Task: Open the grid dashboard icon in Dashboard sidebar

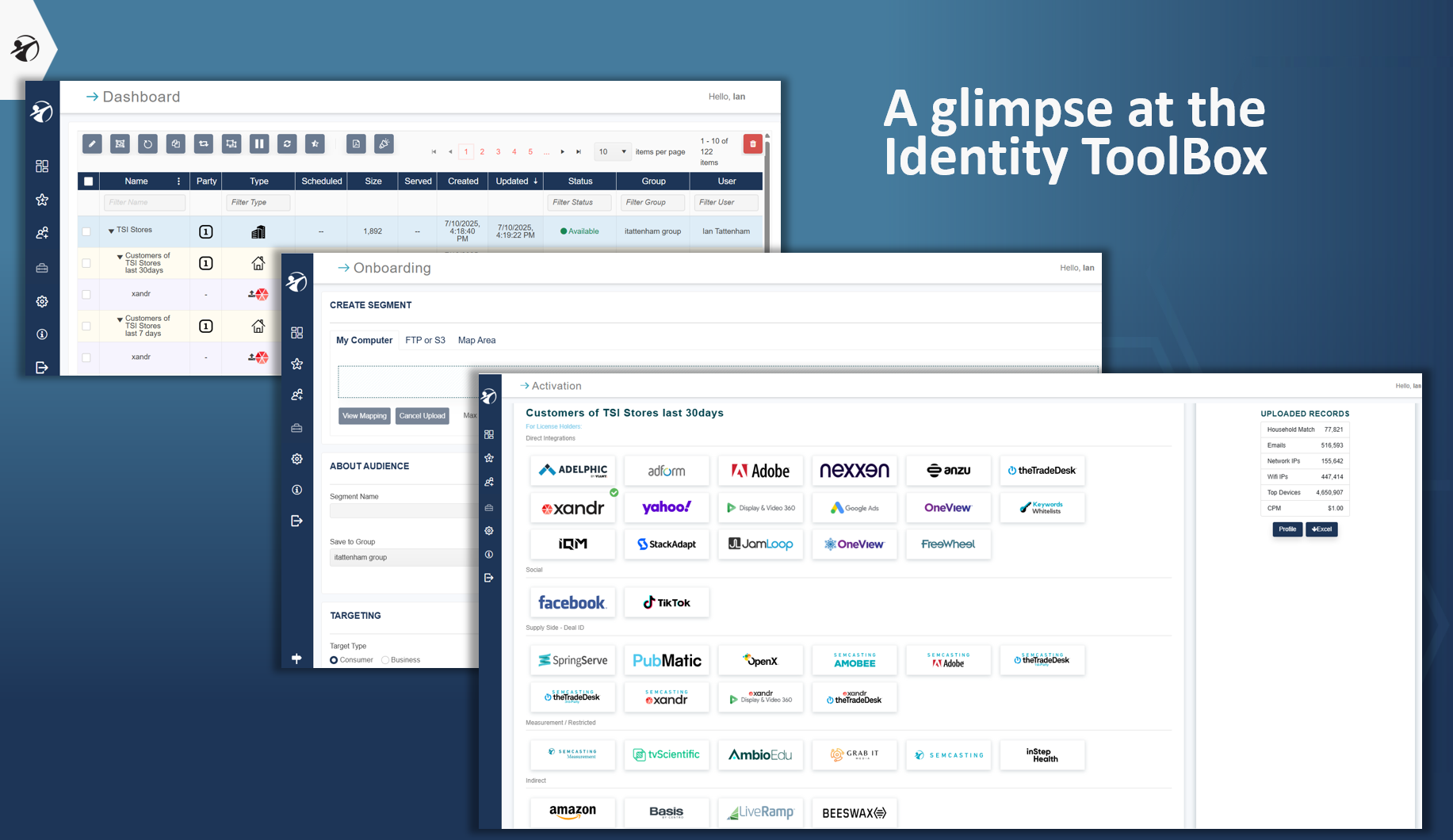Action: click(42, 166)
